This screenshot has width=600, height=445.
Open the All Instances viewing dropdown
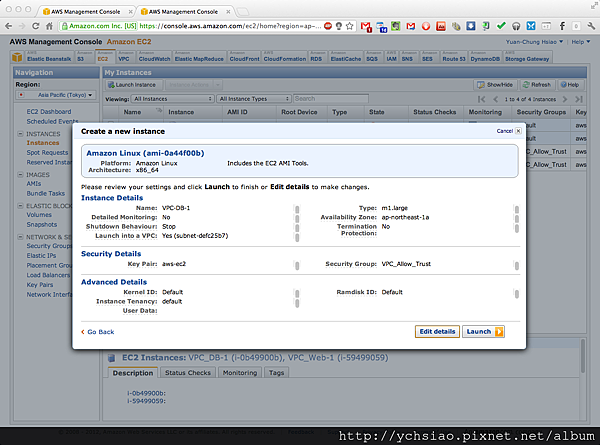pyautogui.click(x=173, y=99)
